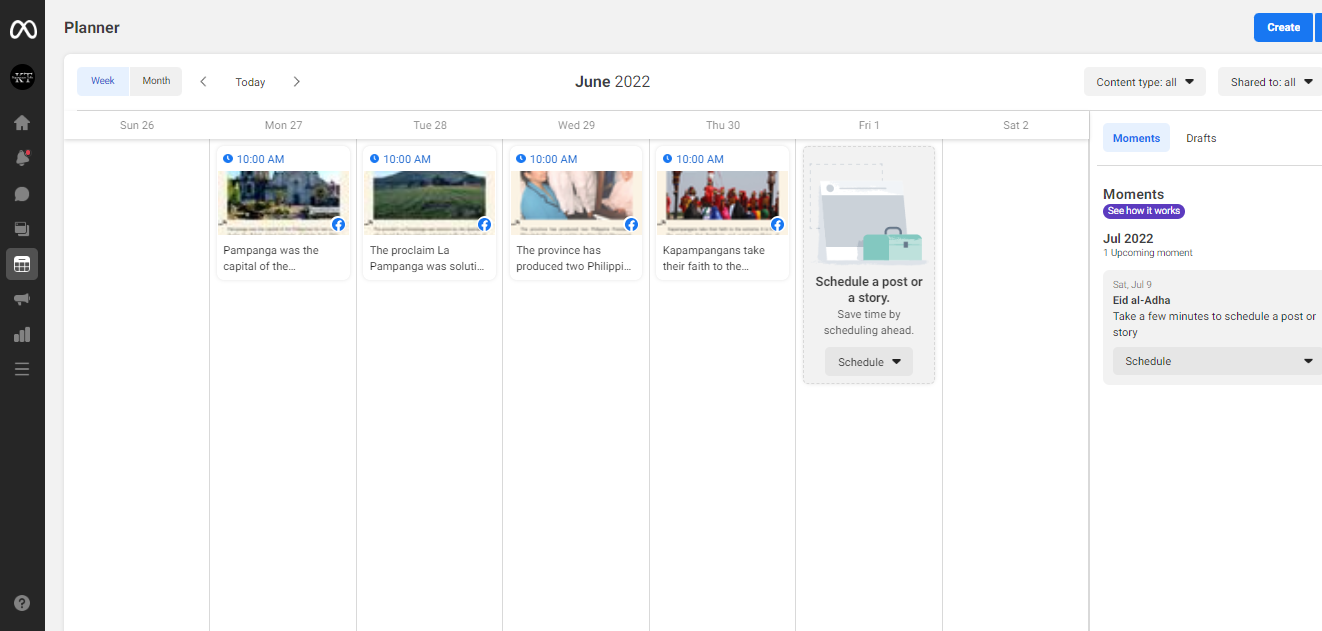The height and width of the screenshot is (631, 1322).
Task: Open Schedule dropdown for Eid al-Adha
Action: 1218,361
